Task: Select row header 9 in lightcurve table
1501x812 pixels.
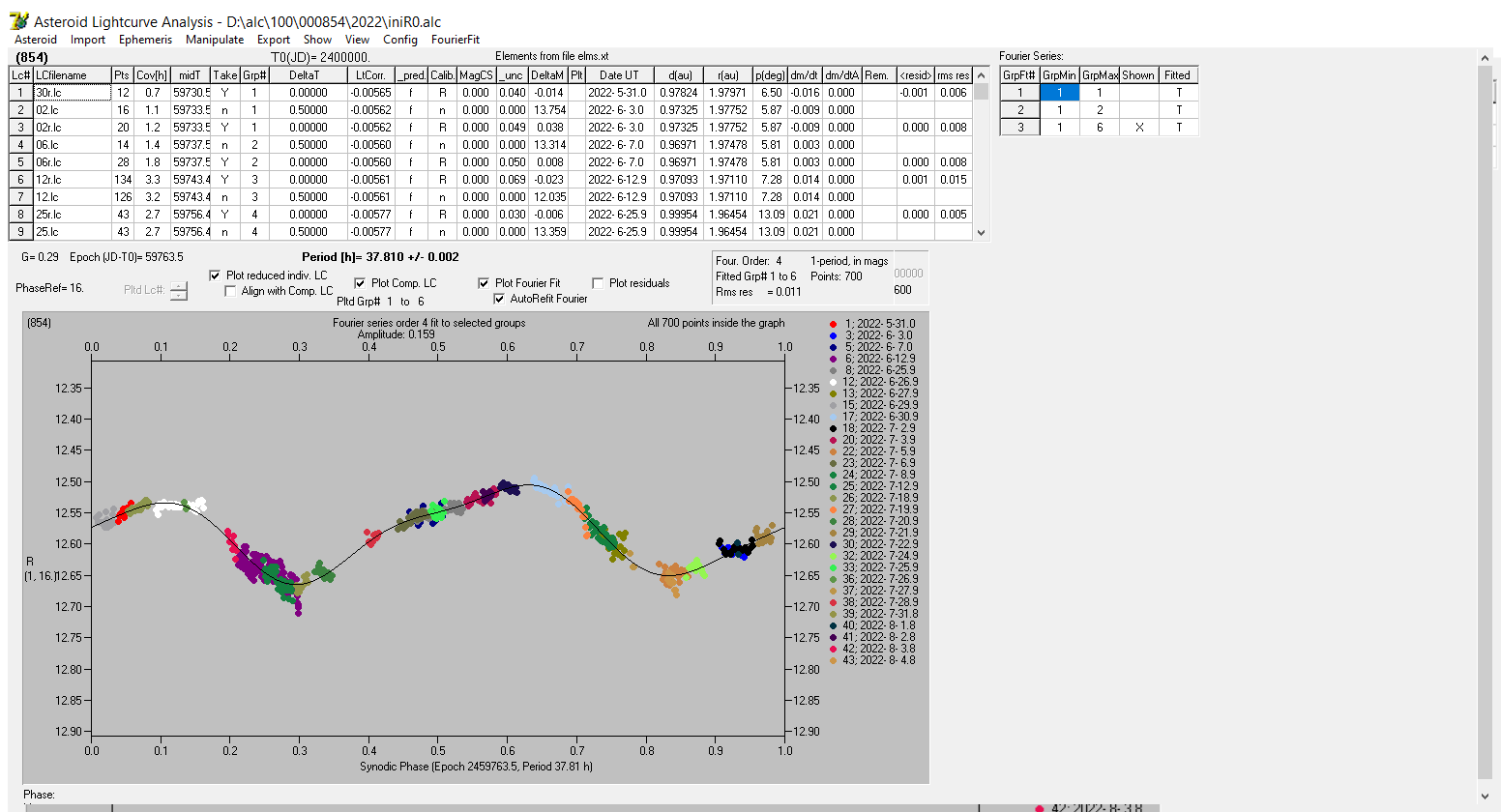Action: (x=21, y=232)
